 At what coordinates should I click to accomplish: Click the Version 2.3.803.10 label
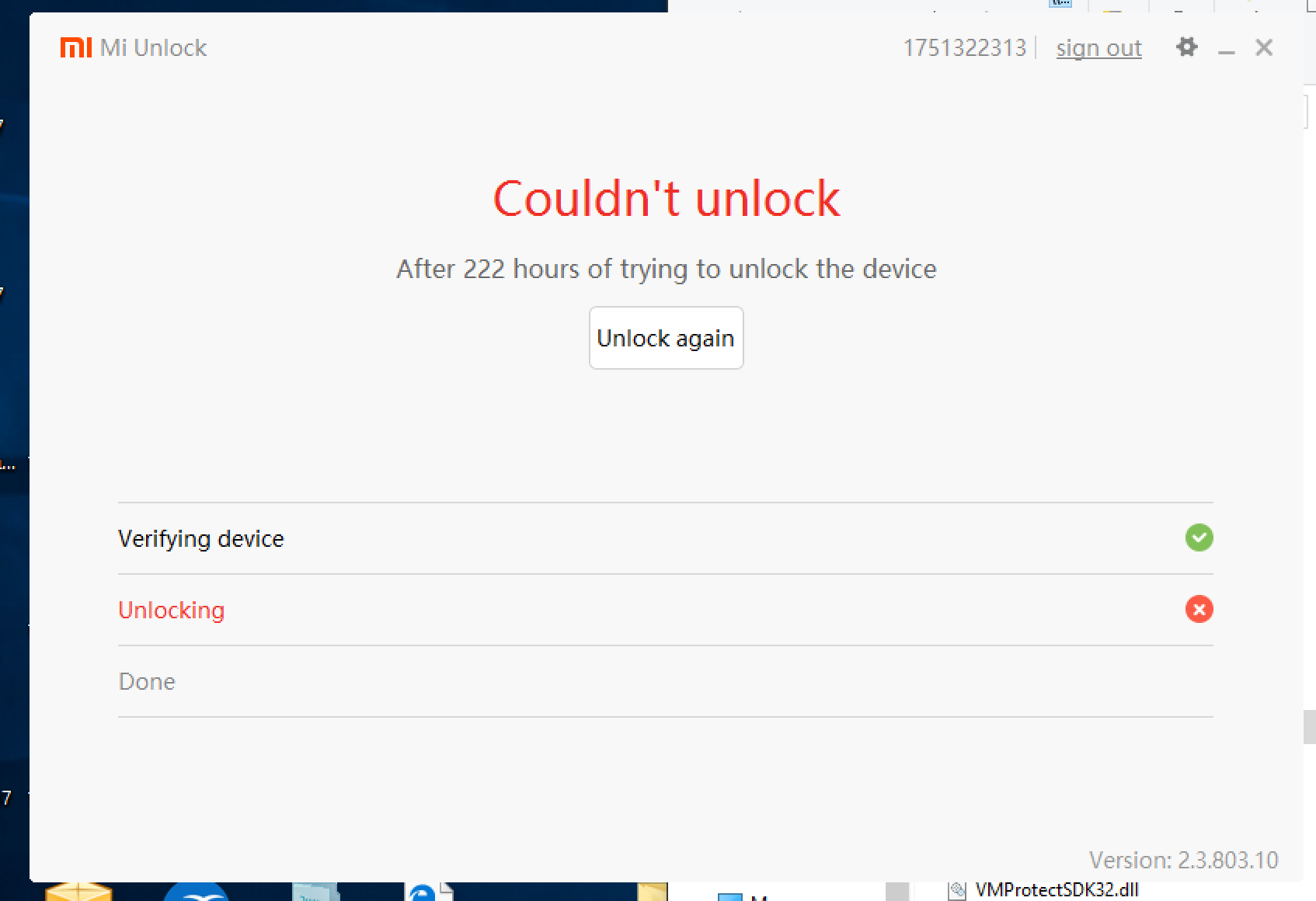(1183, 860)
